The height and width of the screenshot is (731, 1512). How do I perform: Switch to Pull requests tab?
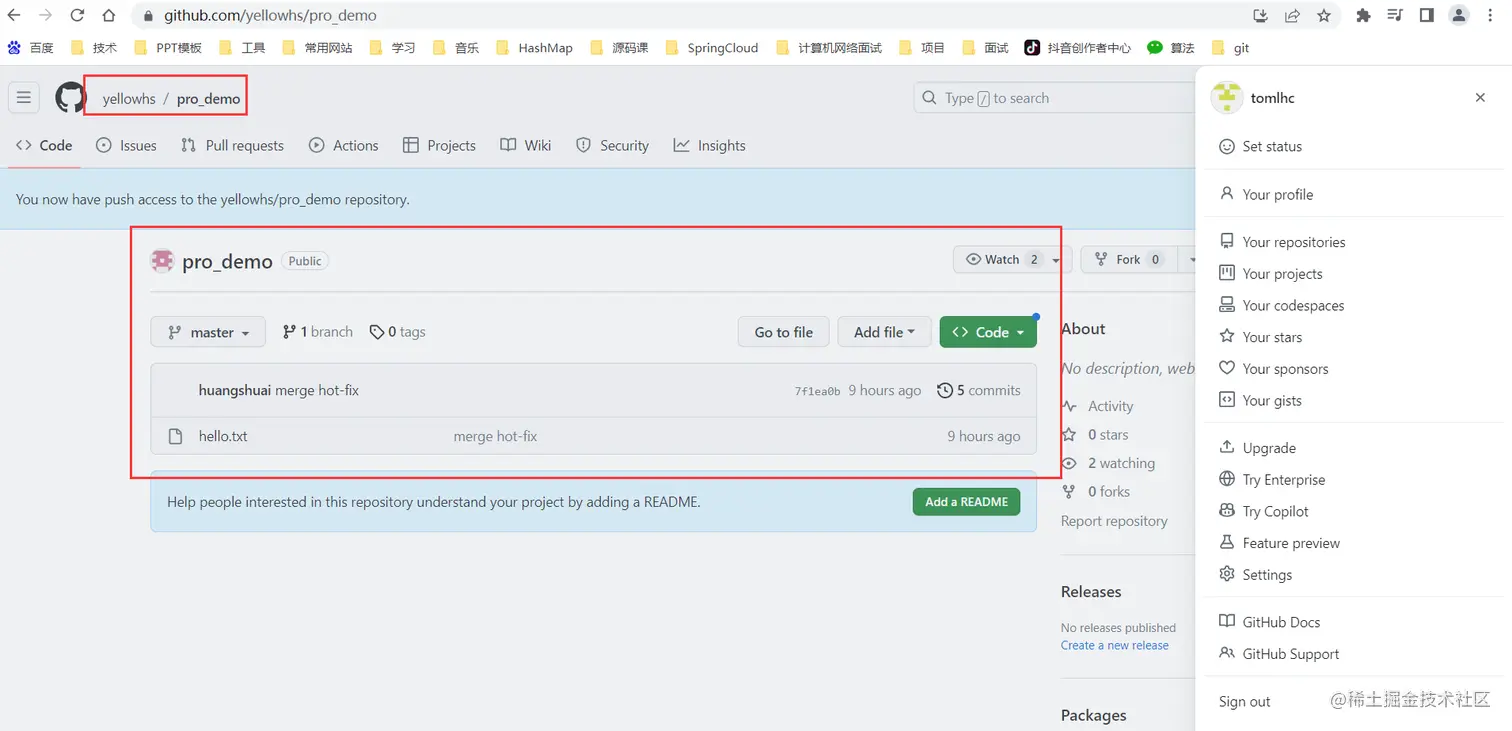click(x=232, y=145)
